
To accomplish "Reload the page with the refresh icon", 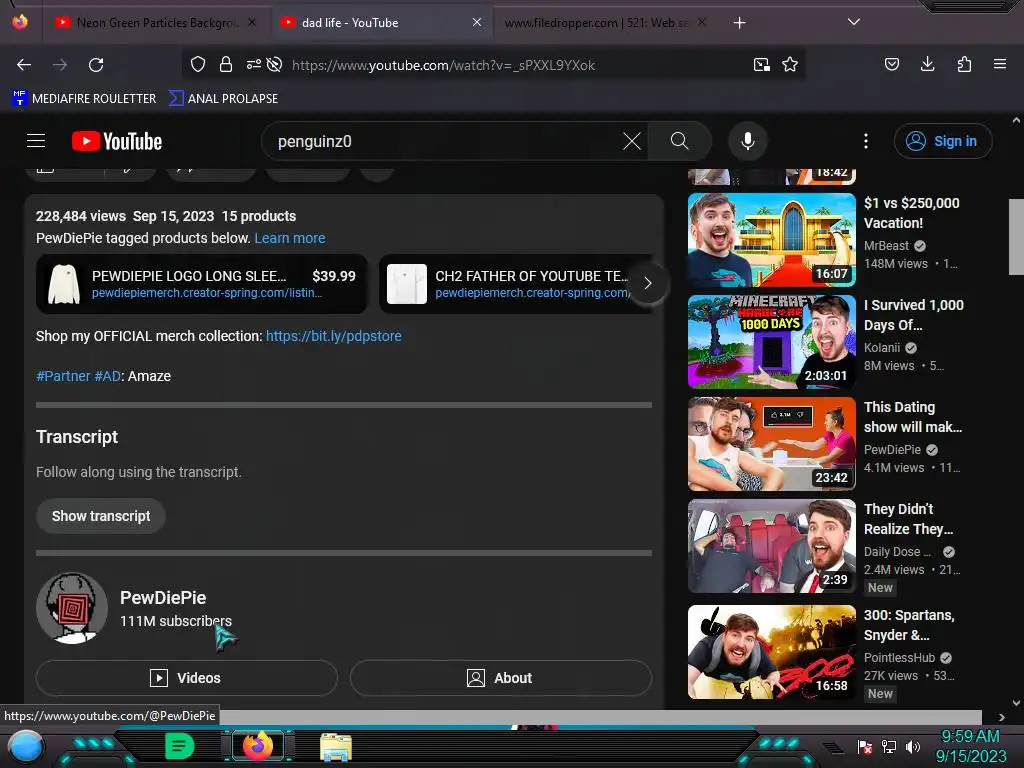I will [96, 65].
